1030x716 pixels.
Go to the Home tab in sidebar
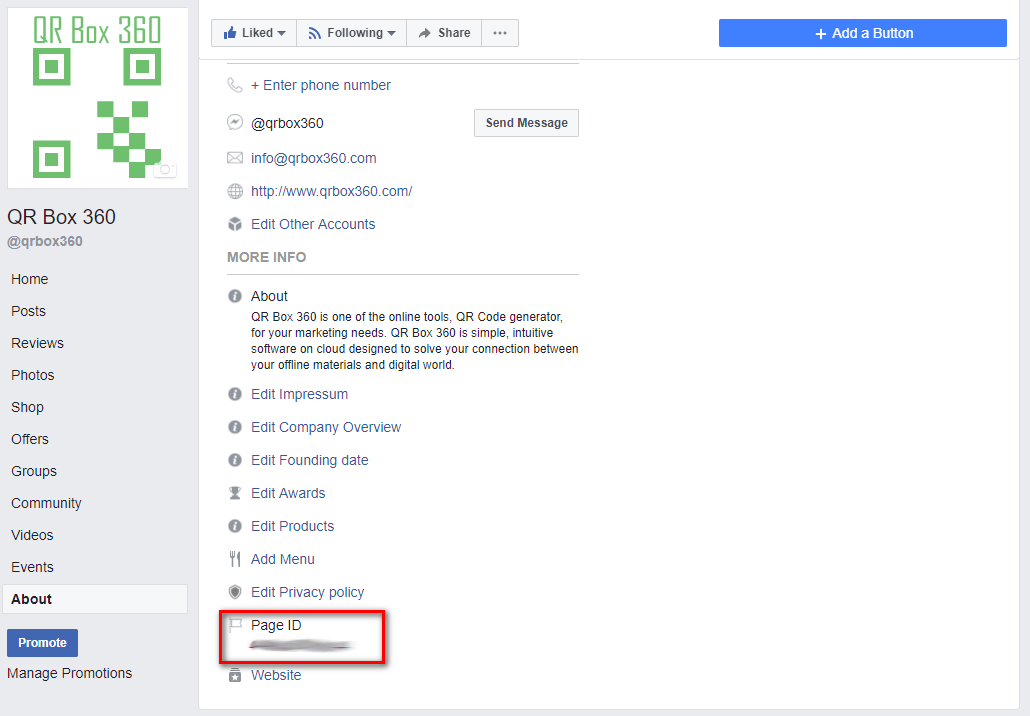(x=30, y=279)
